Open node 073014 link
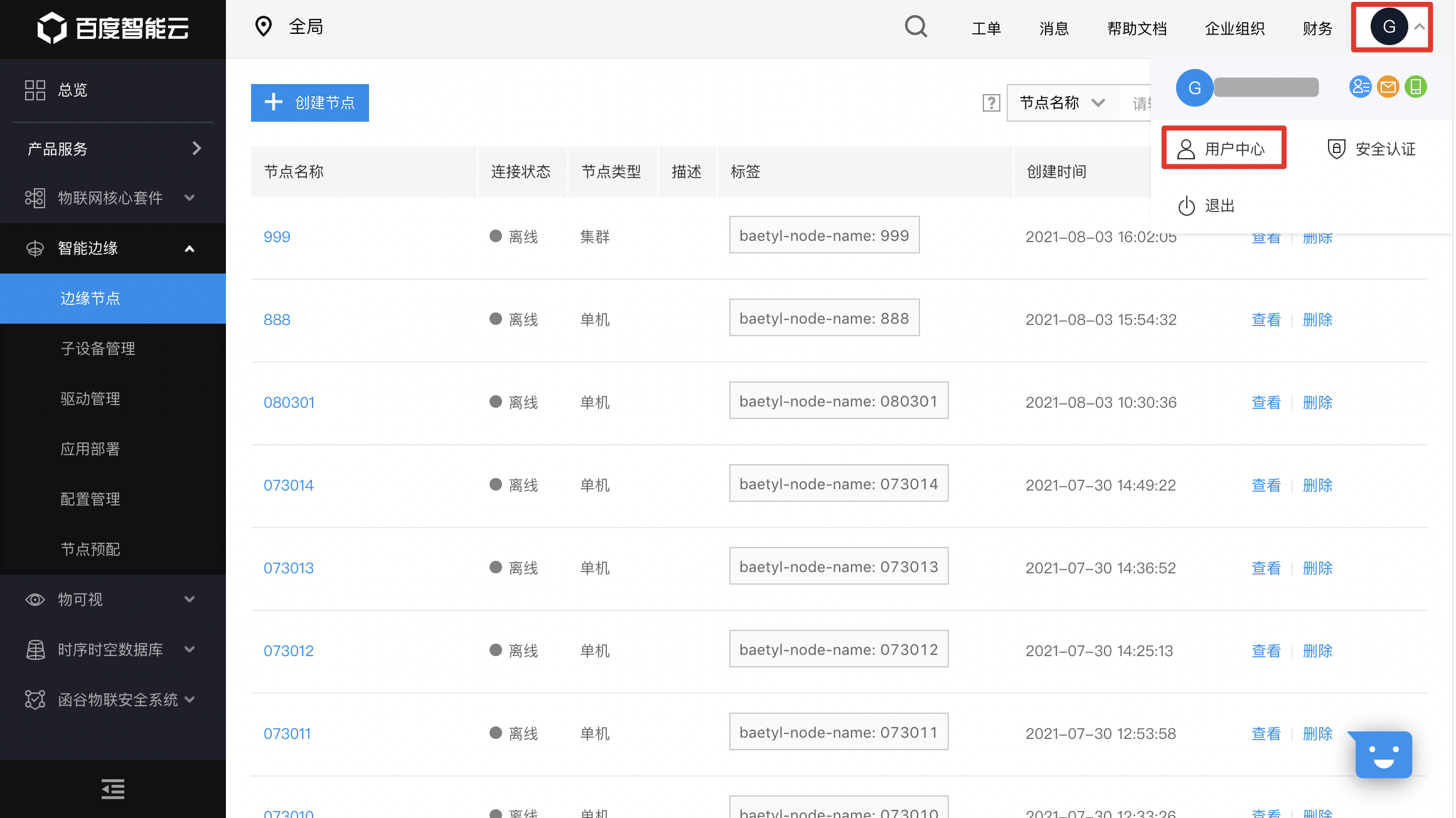1456x818 pixels. (289, 485)
